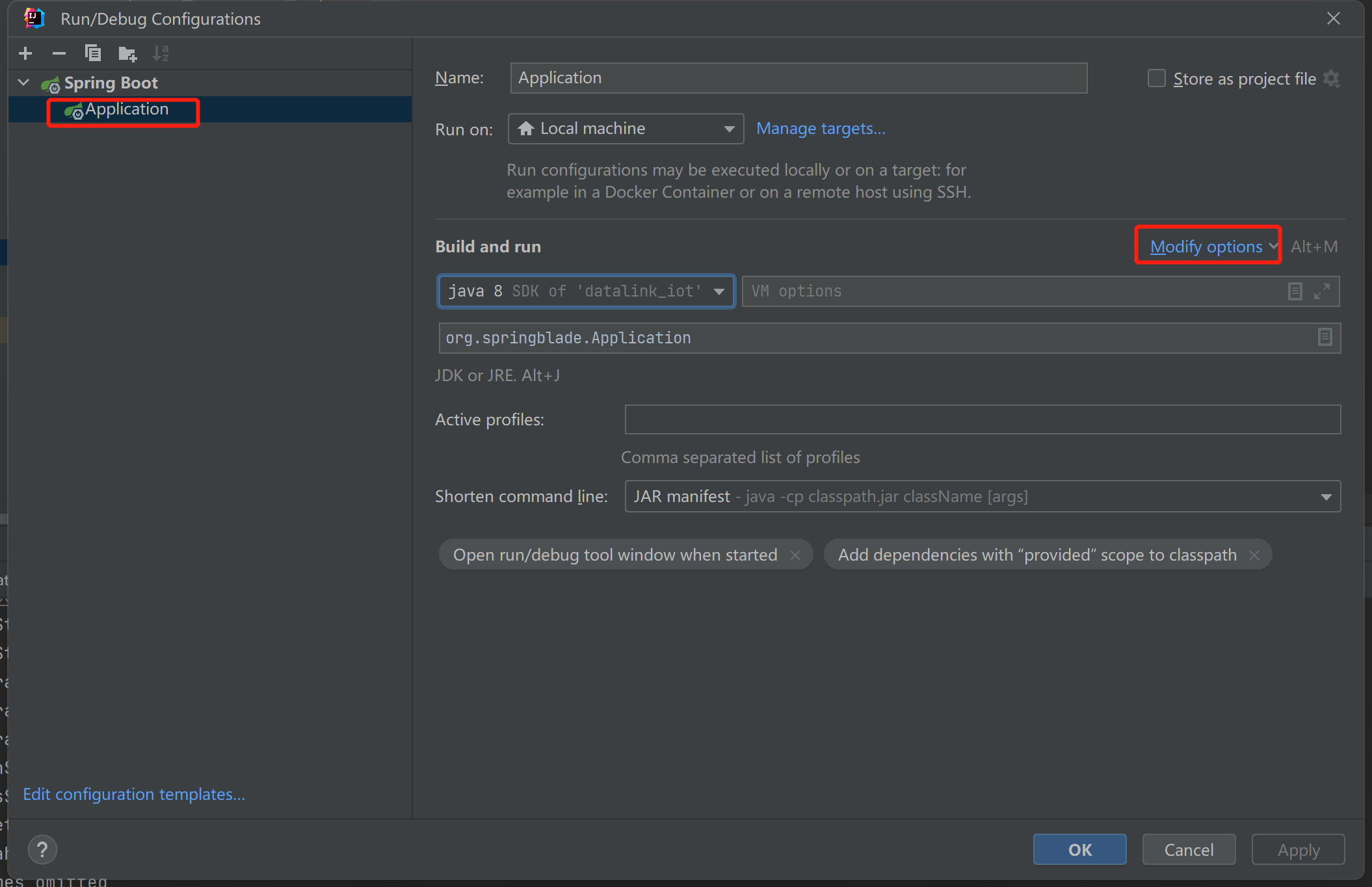The height and width of the screenshot is (887, 1372).
Task: Open the Modify options menu
Action: tap(1207, 246)
